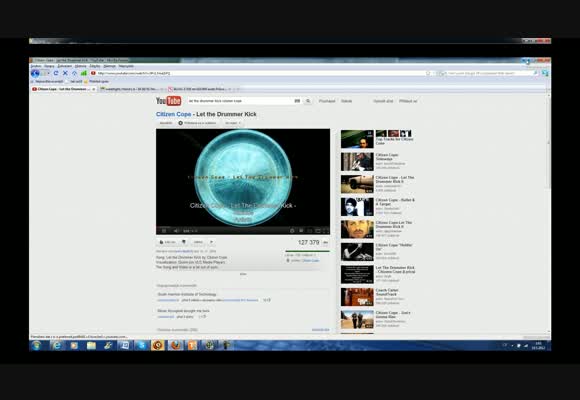The image size is (580, 400).
Task: Click the Windows Start orb
Action: pyautogui.click(x=36, y=345)
